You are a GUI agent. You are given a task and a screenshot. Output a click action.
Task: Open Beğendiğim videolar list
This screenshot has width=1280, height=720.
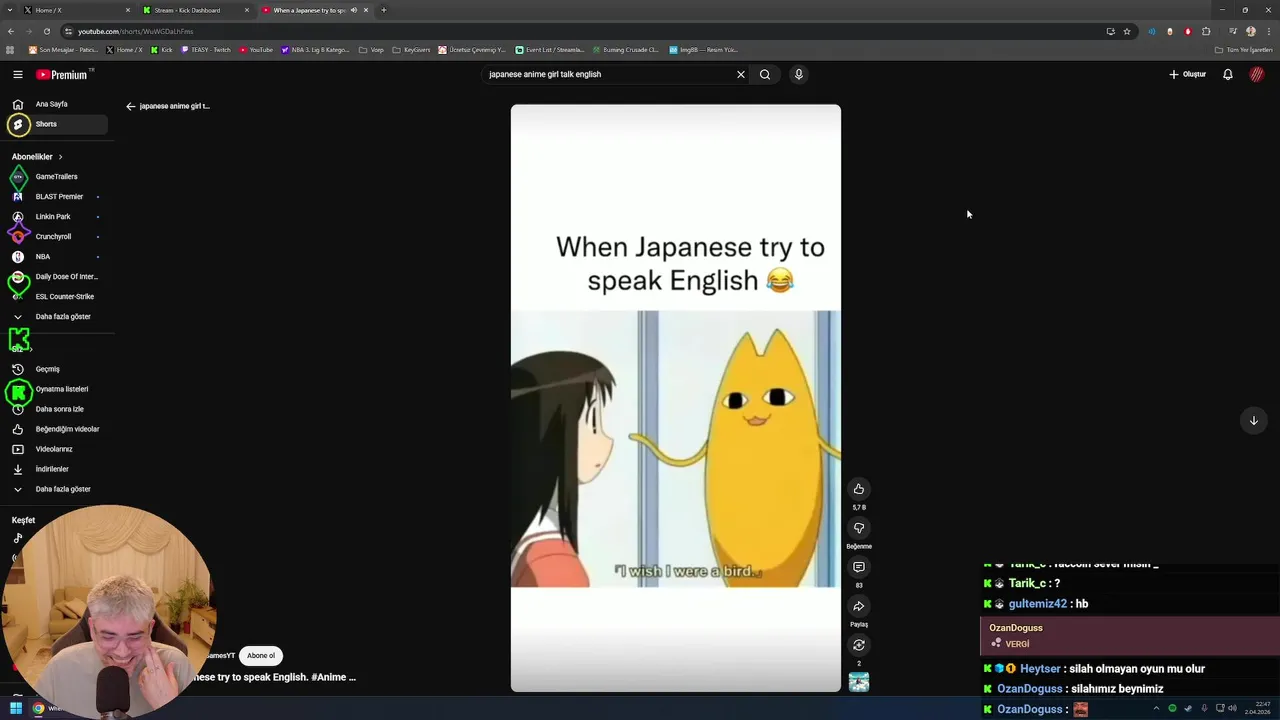click(x=56, y=429)
